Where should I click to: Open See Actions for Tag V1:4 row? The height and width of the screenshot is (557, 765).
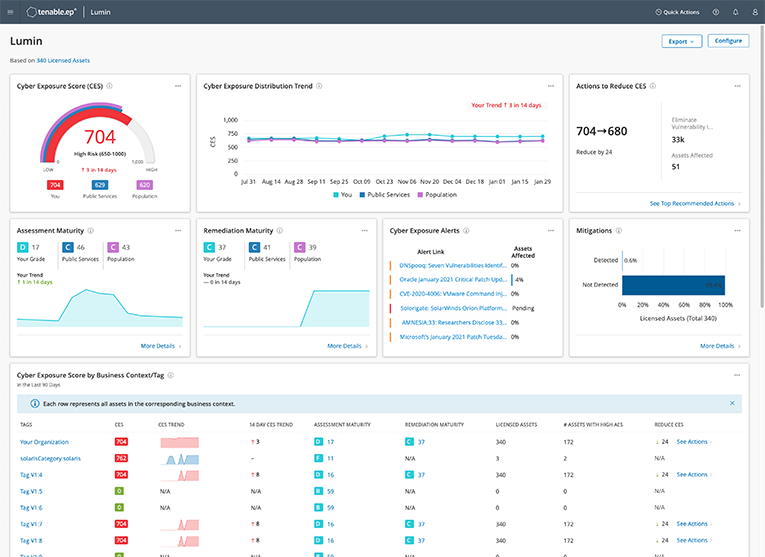[694, 474]
